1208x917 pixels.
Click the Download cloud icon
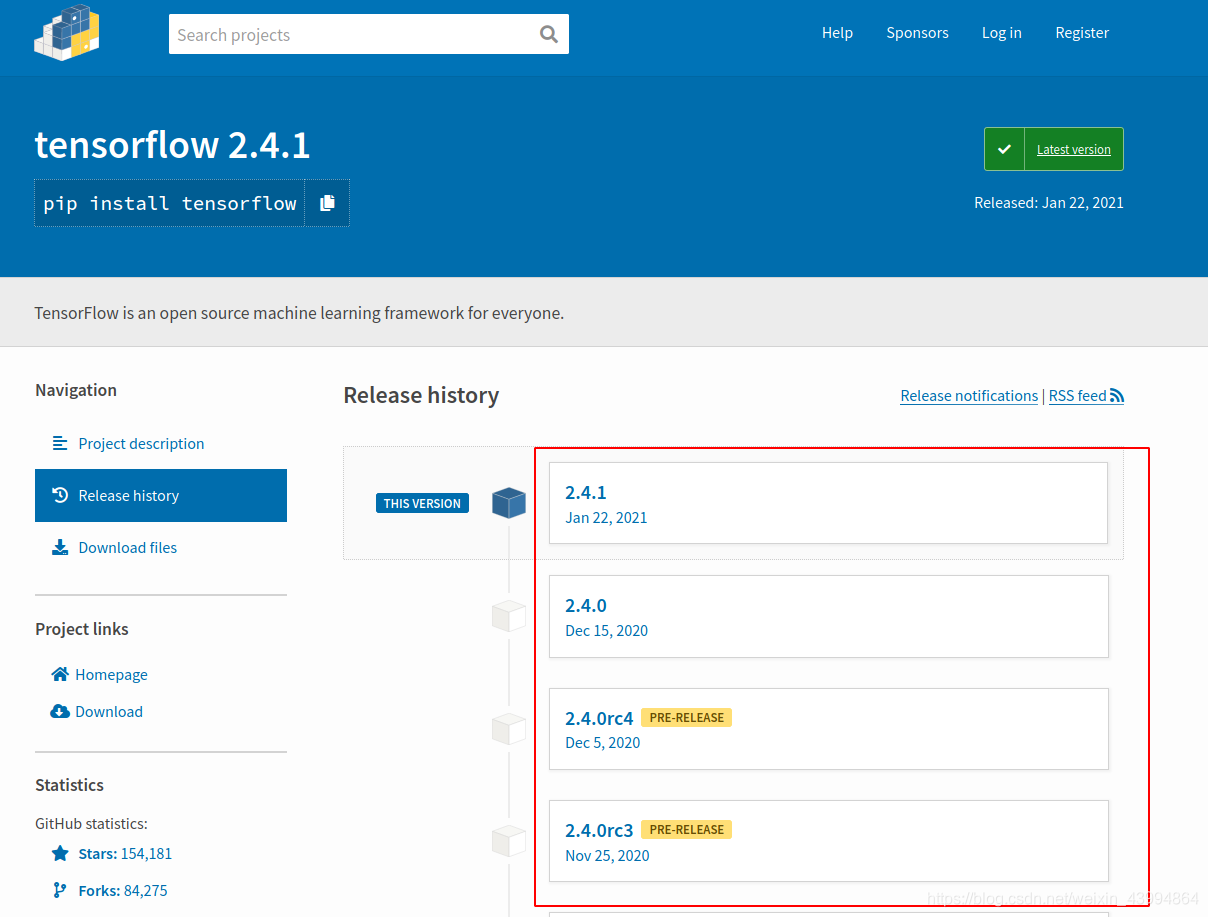coord(60,711)
